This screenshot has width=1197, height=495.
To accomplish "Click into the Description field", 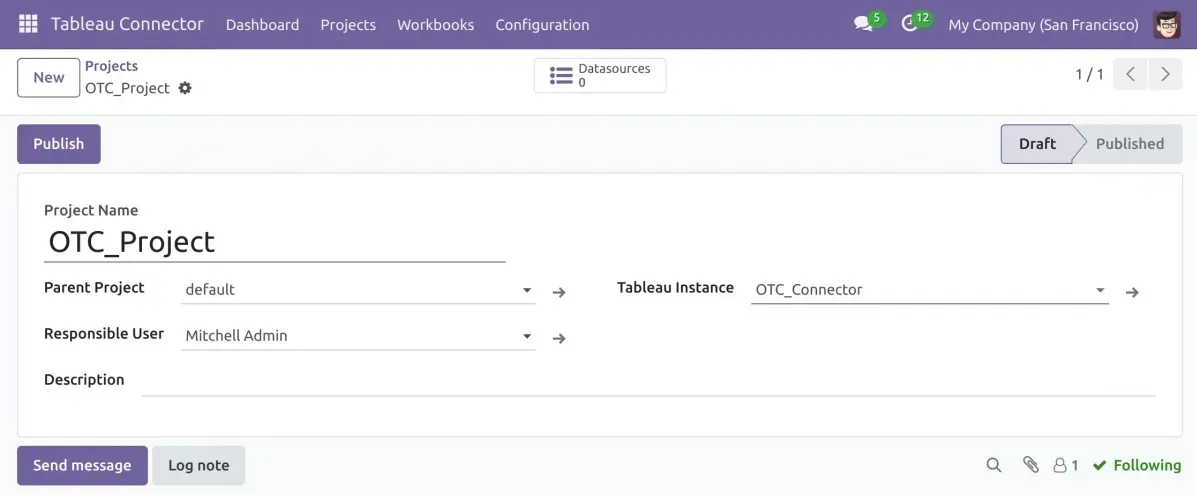I will tap(649, 381).
